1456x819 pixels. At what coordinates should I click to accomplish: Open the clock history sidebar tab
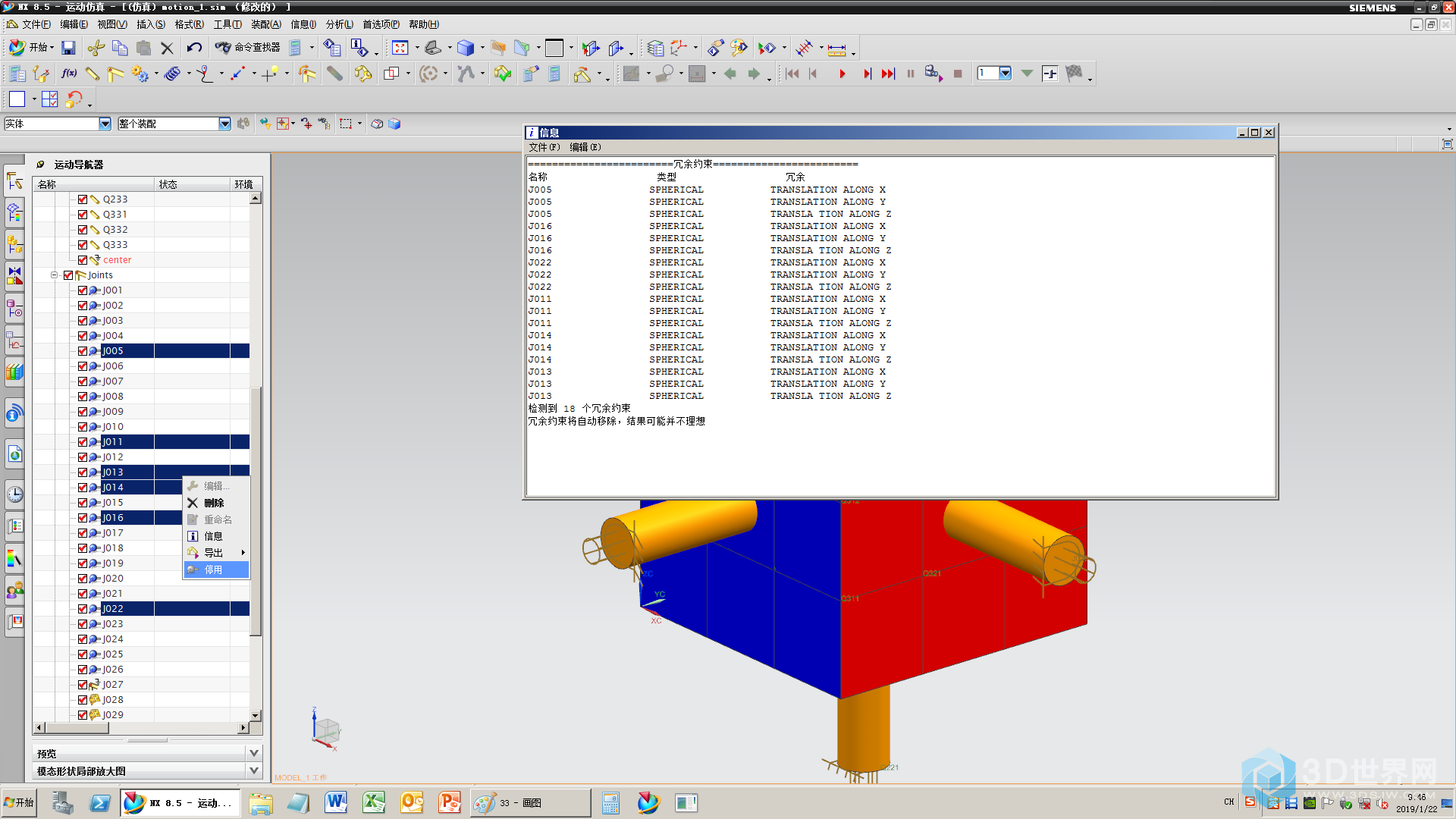[x=14, y=495]
